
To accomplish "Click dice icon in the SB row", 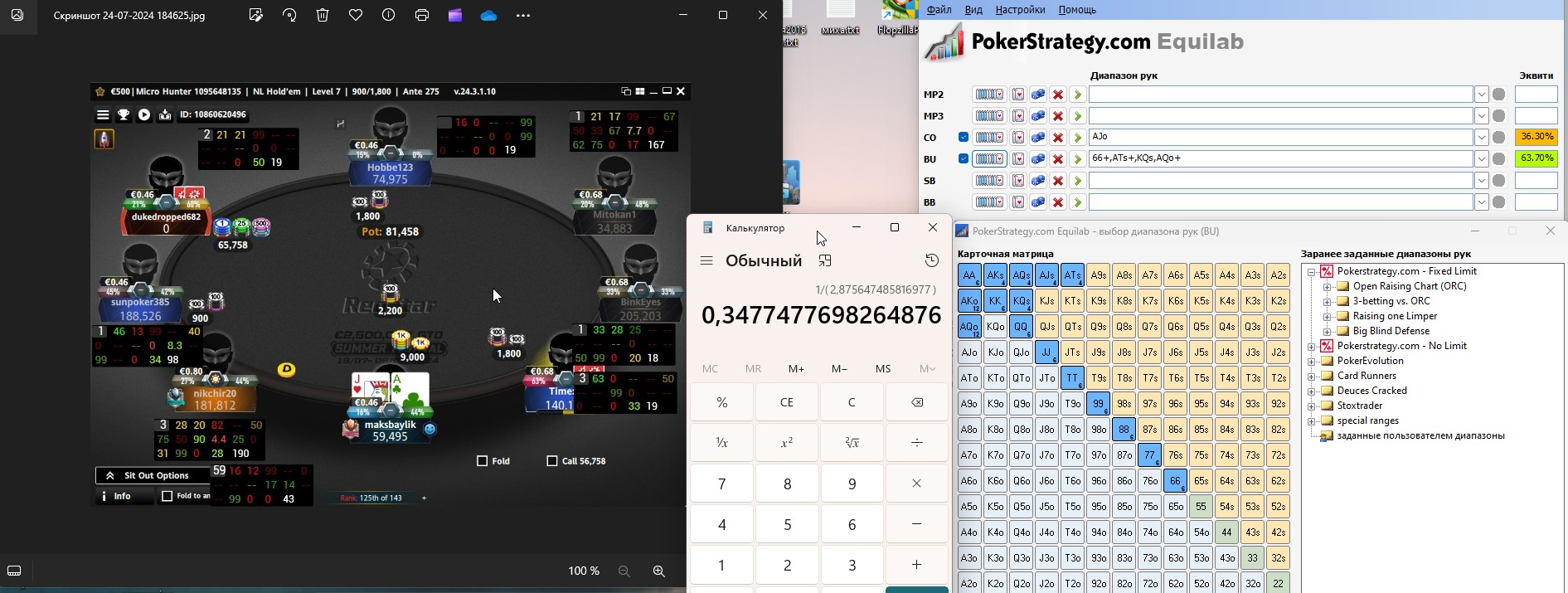I will (x=1038, y=181).
